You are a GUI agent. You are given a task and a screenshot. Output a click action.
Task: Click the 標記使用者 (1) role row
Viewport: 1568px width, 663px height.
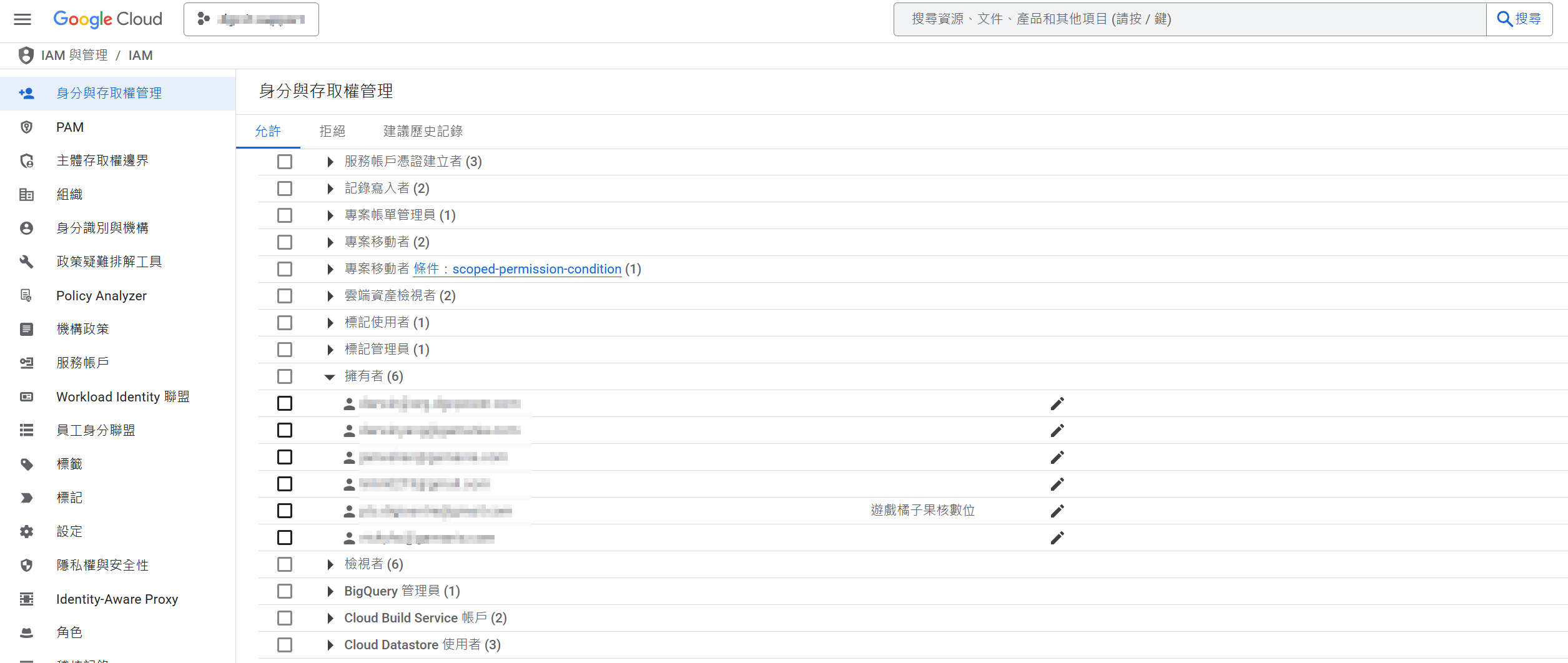[913, 323]
